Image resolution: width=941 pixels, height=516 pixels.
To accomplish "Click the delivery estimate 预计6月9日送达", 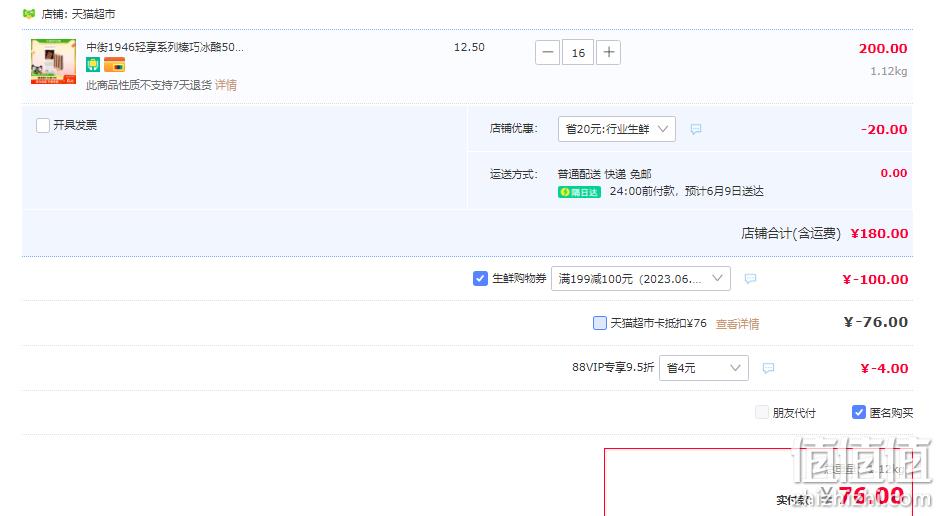I will (x=724, y=191).
